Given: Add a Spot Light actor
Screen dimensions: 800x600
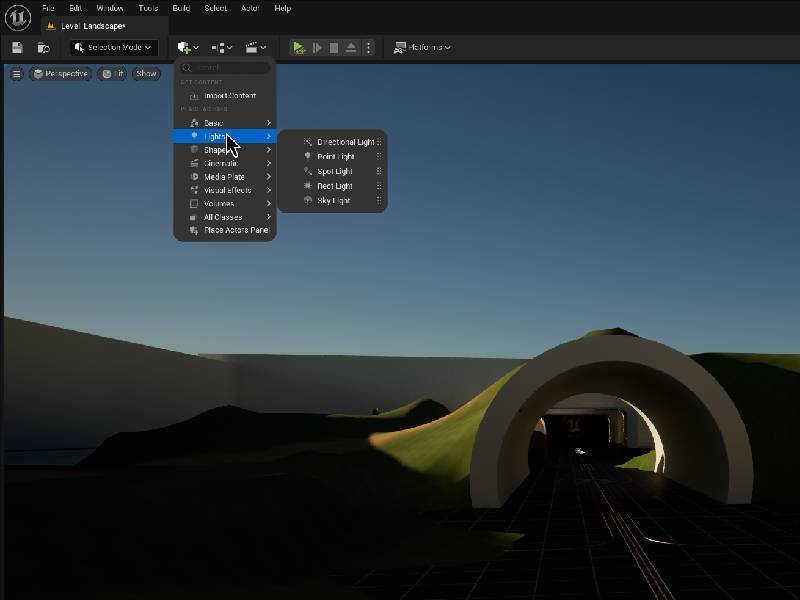Looking at the screenshot, I should (x=333, y=171).
